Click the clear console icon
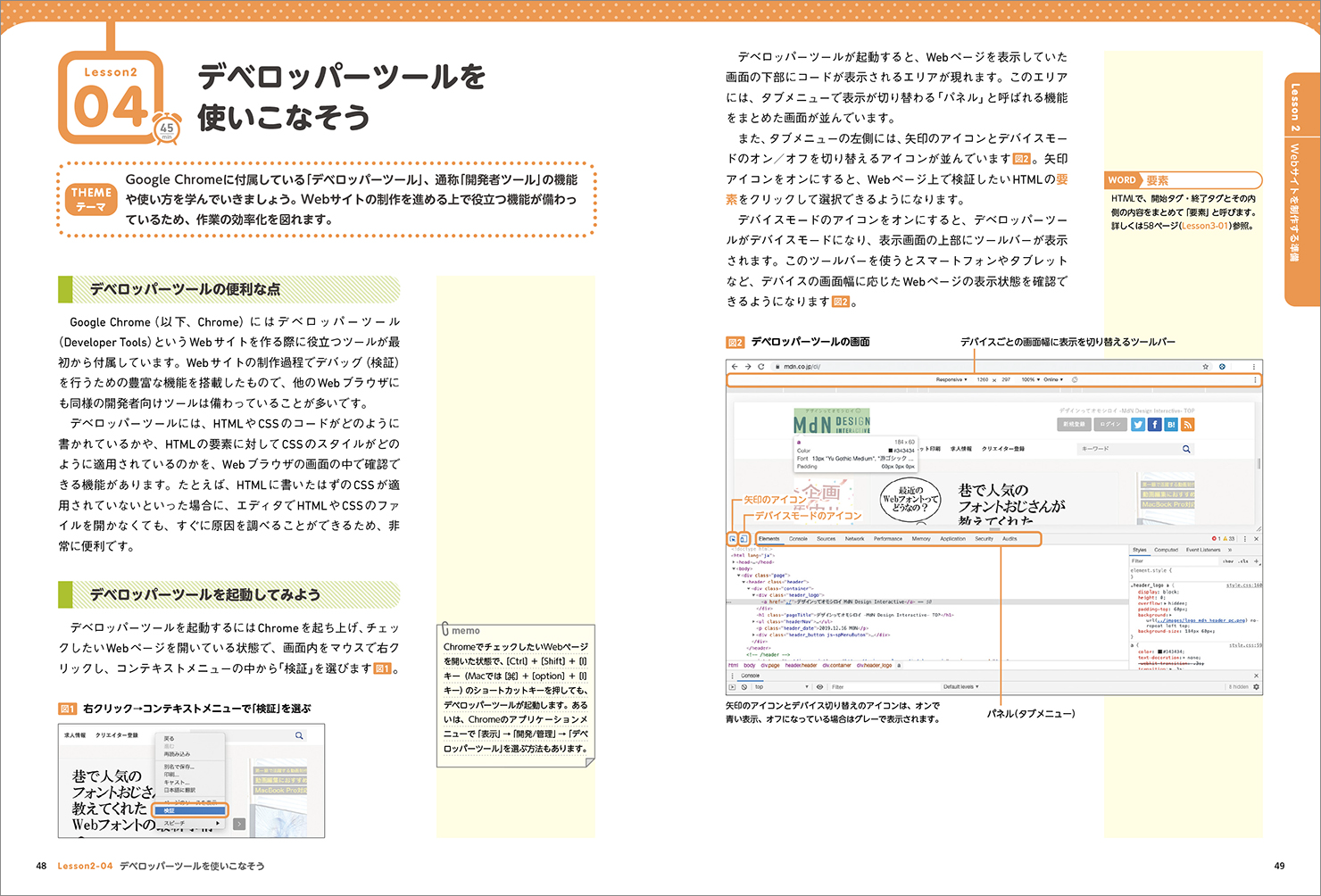The image size is (1321, 896). (744, 687)
